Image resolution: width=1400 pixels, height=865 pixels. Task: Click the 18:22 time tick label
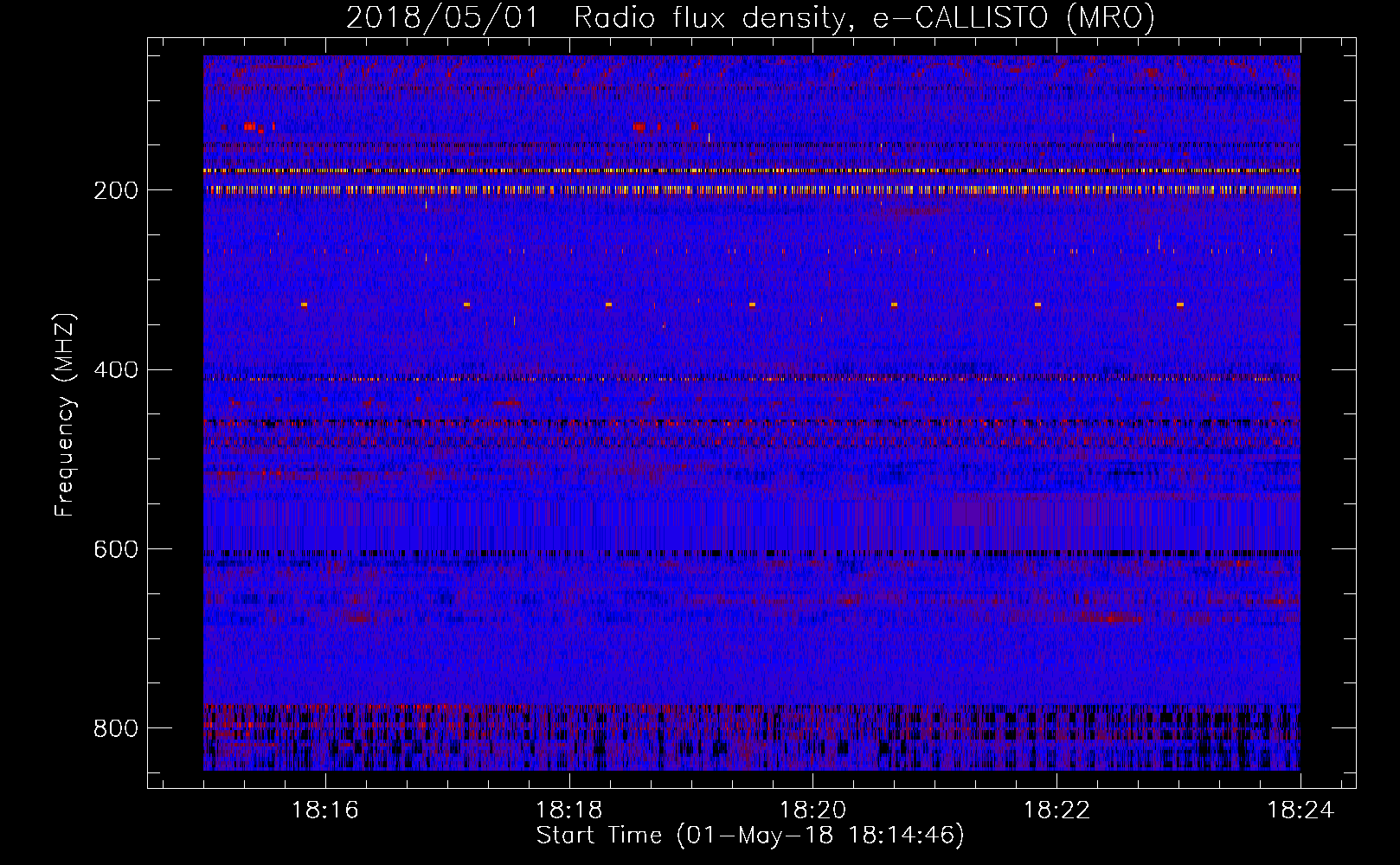coord(1057,811)
